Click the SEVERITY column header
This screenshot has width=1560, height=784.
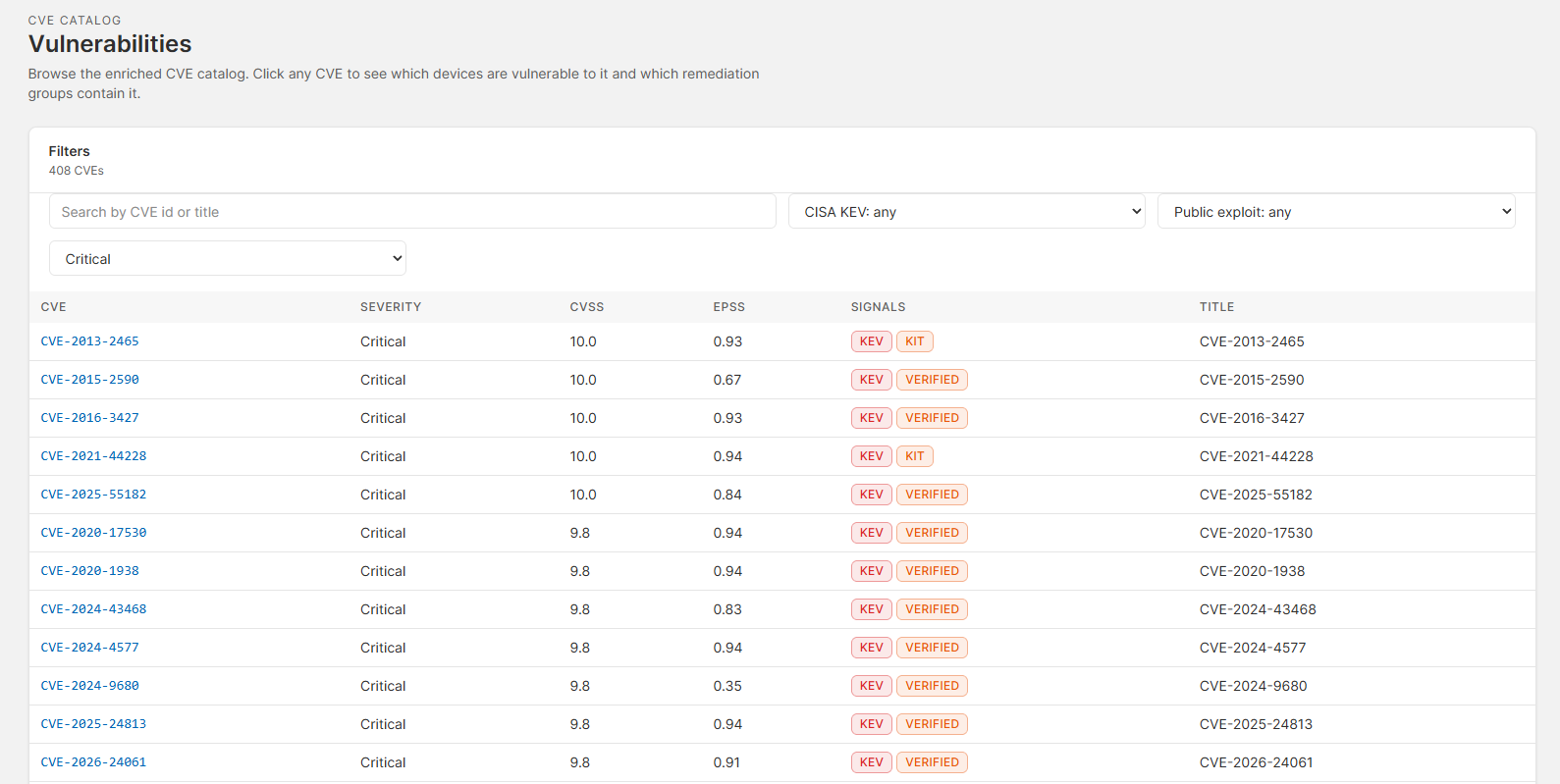pyautogui.click(x=391, y=307)
